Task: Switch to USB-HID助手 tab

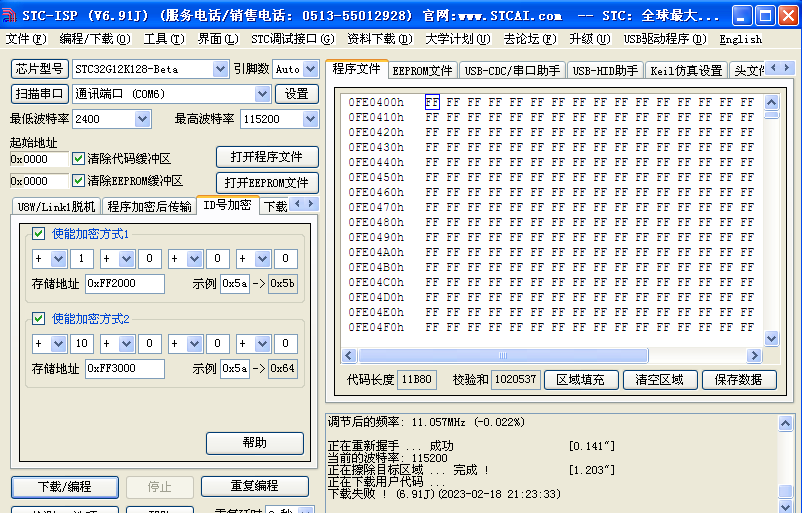Action: click(606, 71)
